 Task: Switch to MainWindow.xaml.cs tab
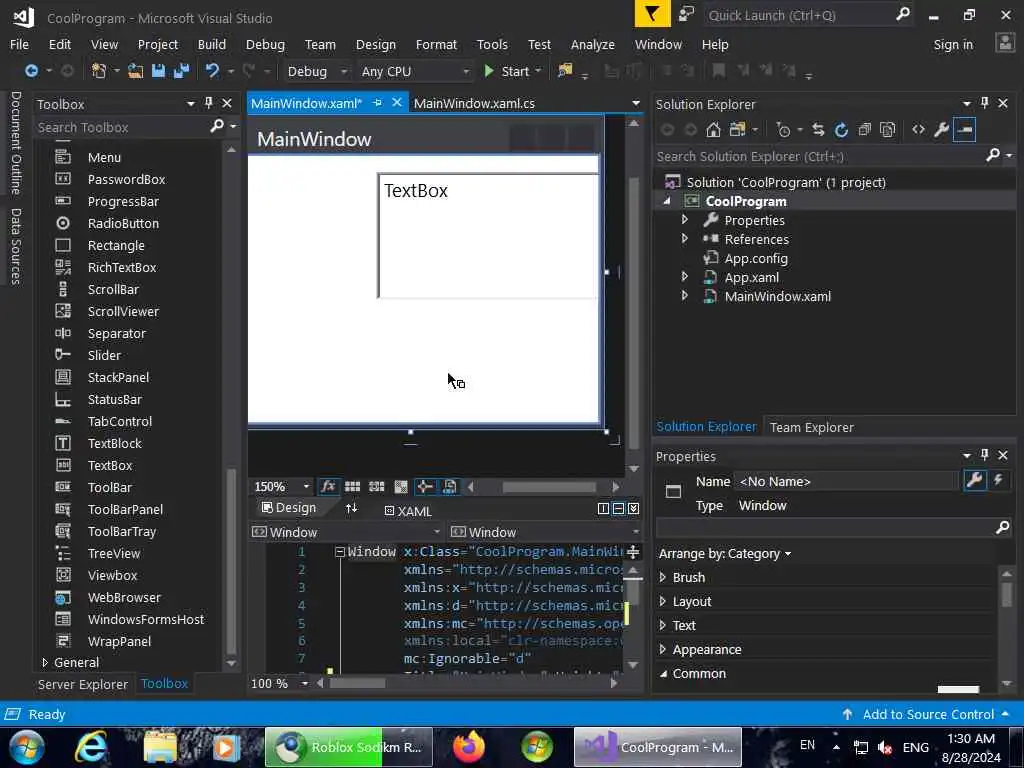point(474,103)
